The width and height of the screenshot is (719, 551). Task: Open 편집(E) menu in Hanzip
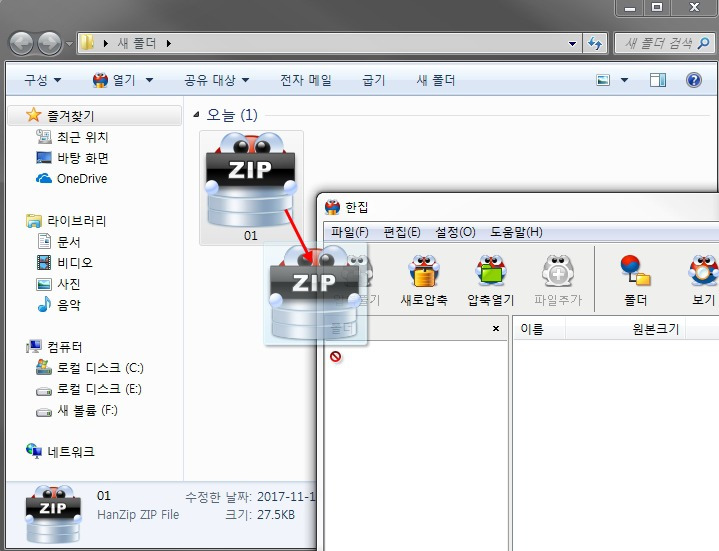402,232
